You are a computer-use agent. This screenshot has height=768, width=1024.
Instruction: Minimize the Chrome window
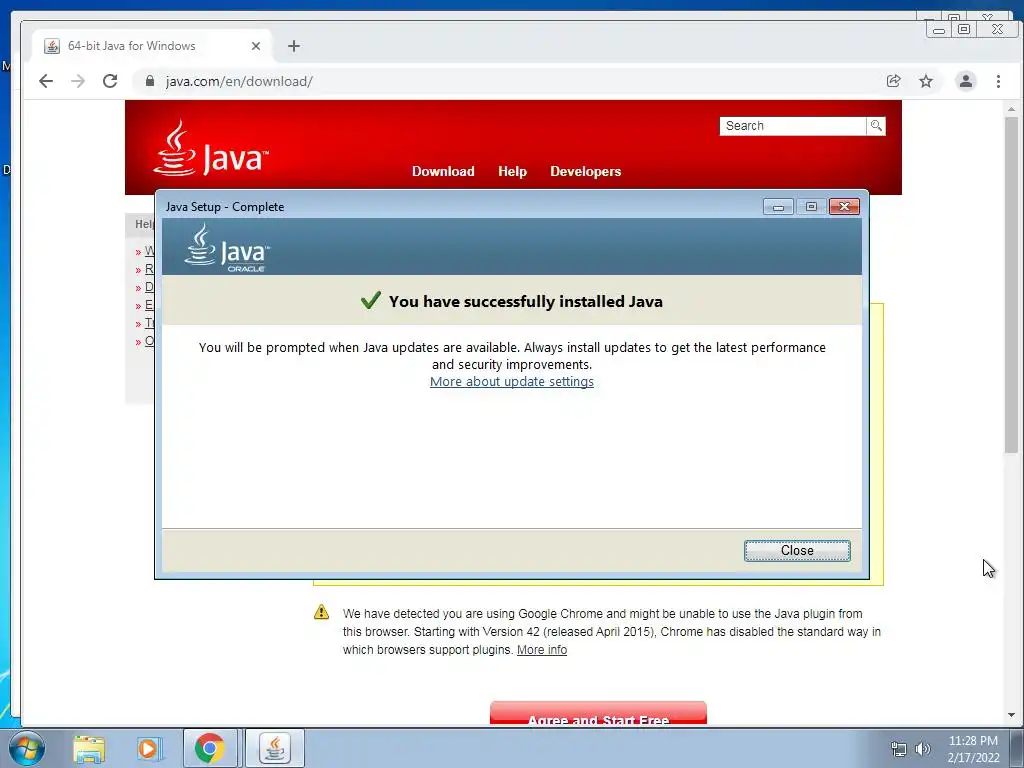point(939,29)
